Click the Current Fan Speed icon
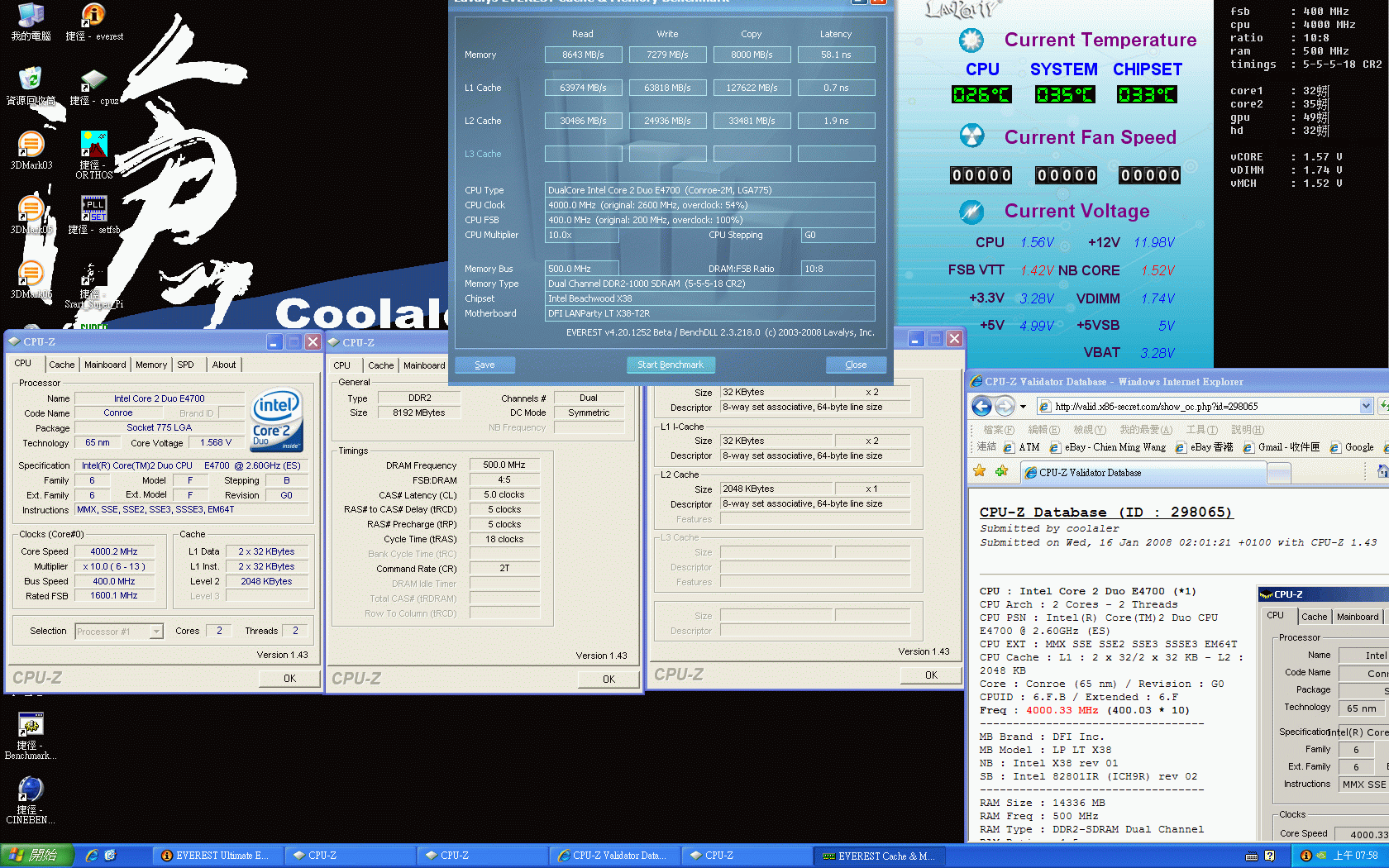Viewport: 1389px width, 868px height. pos(971,136)
